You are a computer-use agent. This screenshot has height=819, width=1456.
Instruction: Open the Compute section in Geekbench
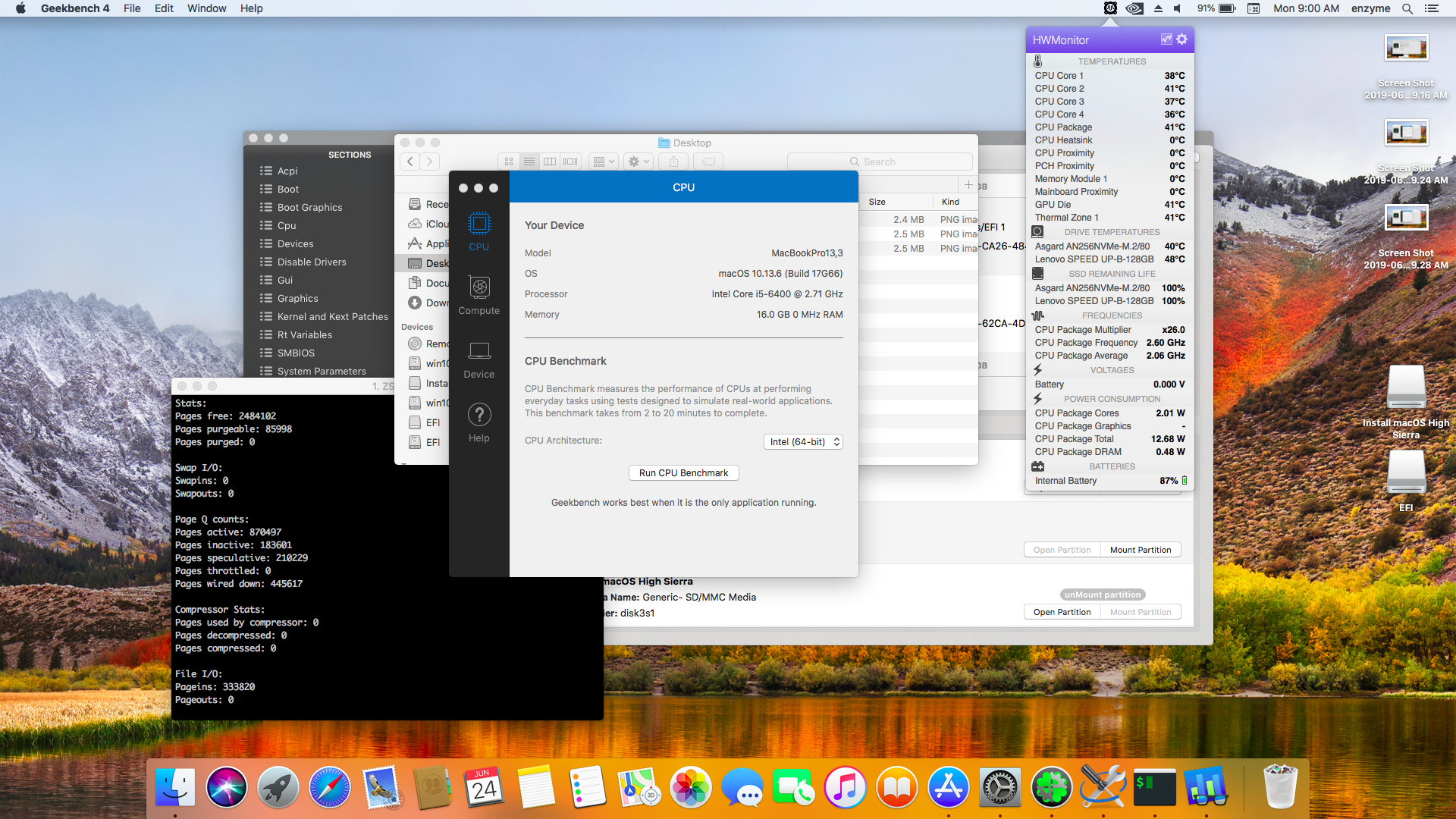click(479, 288)
